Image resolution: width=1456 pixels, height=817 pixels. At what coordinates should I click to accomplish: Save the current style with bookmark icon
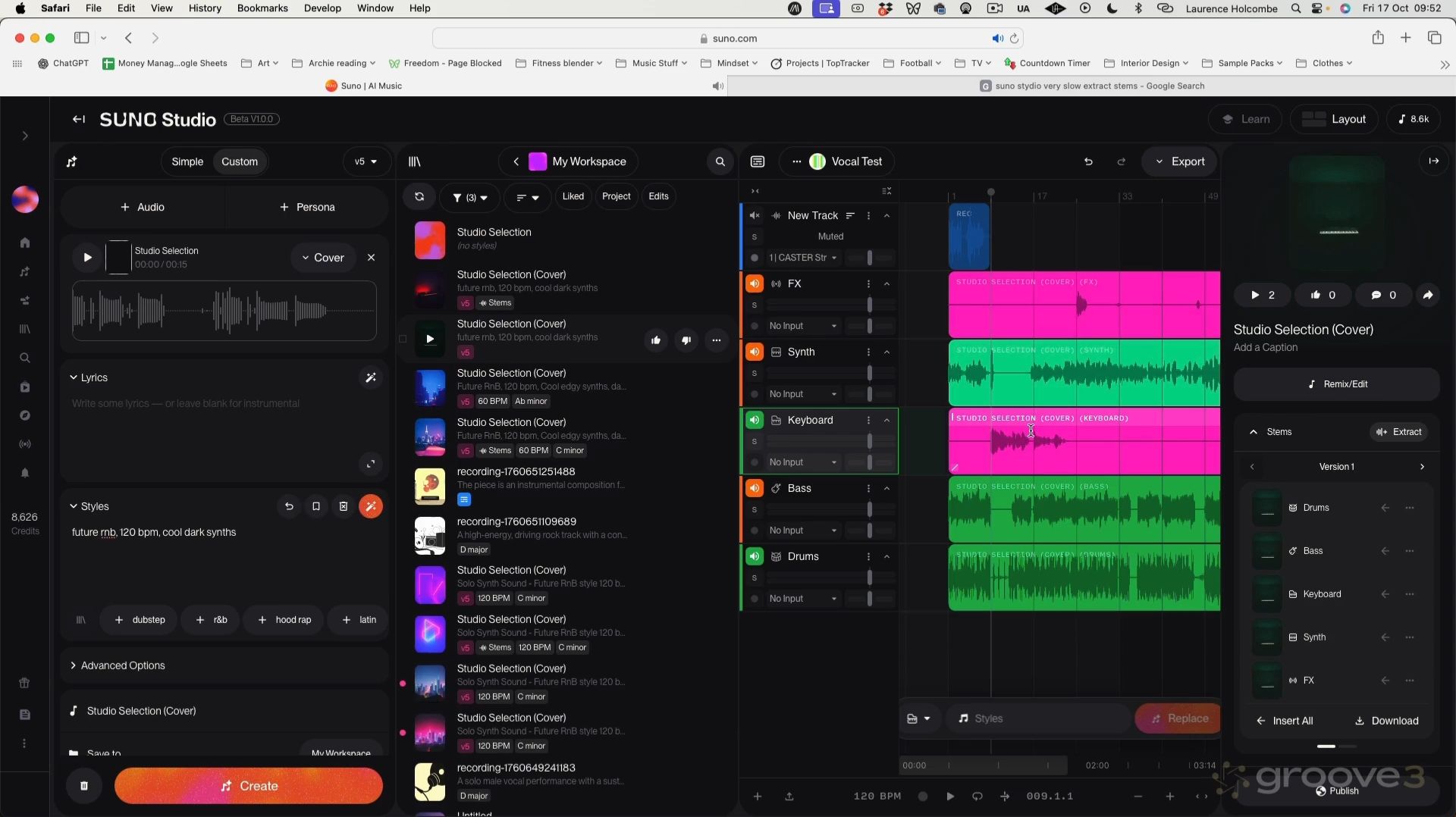tap(316, 506)
